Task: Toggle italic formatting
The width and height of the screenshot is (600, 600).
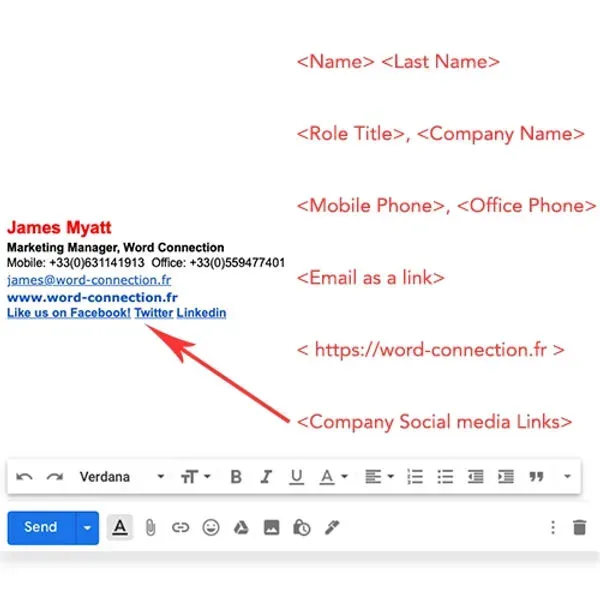Action: [x=266, y=477]
